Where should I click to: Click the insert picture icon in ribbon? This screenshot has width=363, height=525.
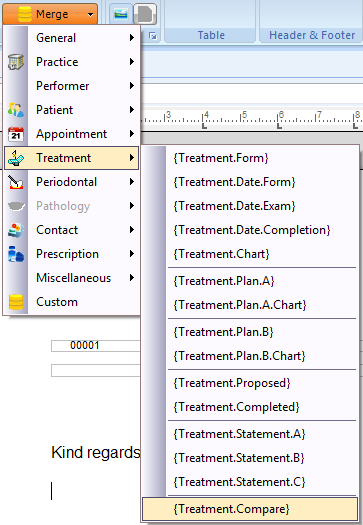pyautogui.click(x=121, y=14)
